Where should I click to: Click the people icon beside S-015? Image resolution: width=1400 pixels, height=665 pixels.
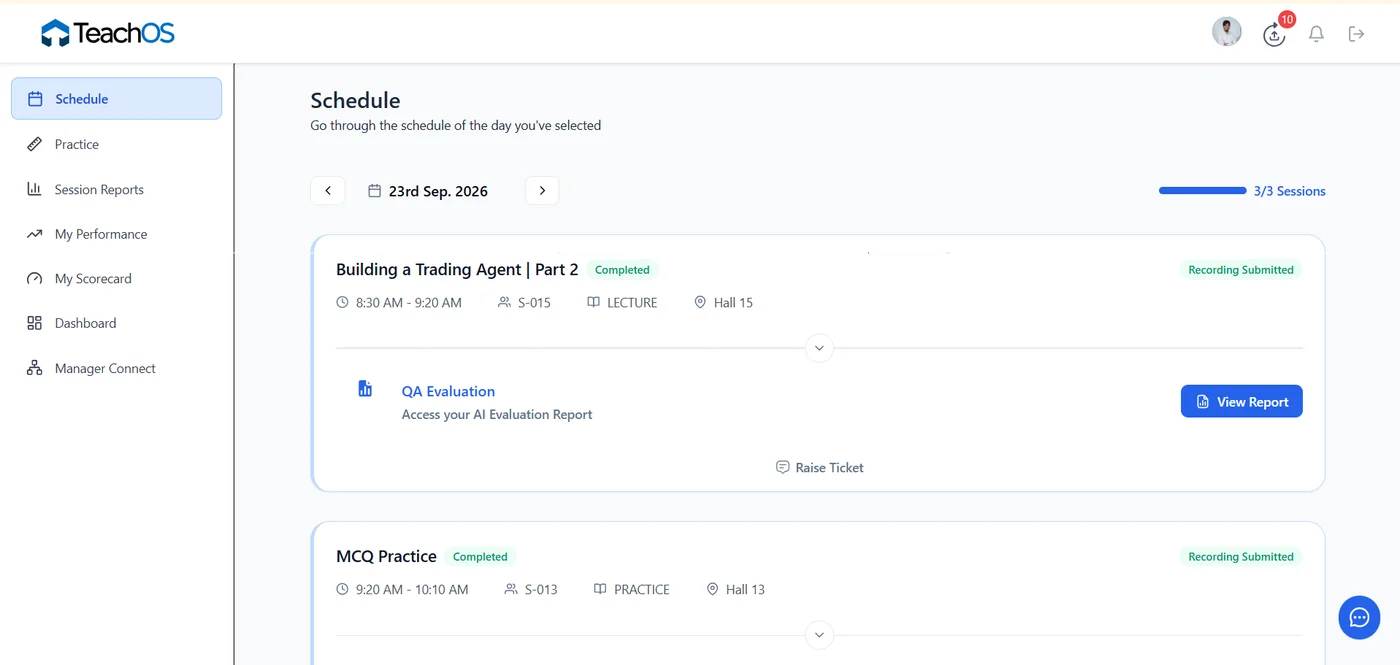(x=504, y=302)
